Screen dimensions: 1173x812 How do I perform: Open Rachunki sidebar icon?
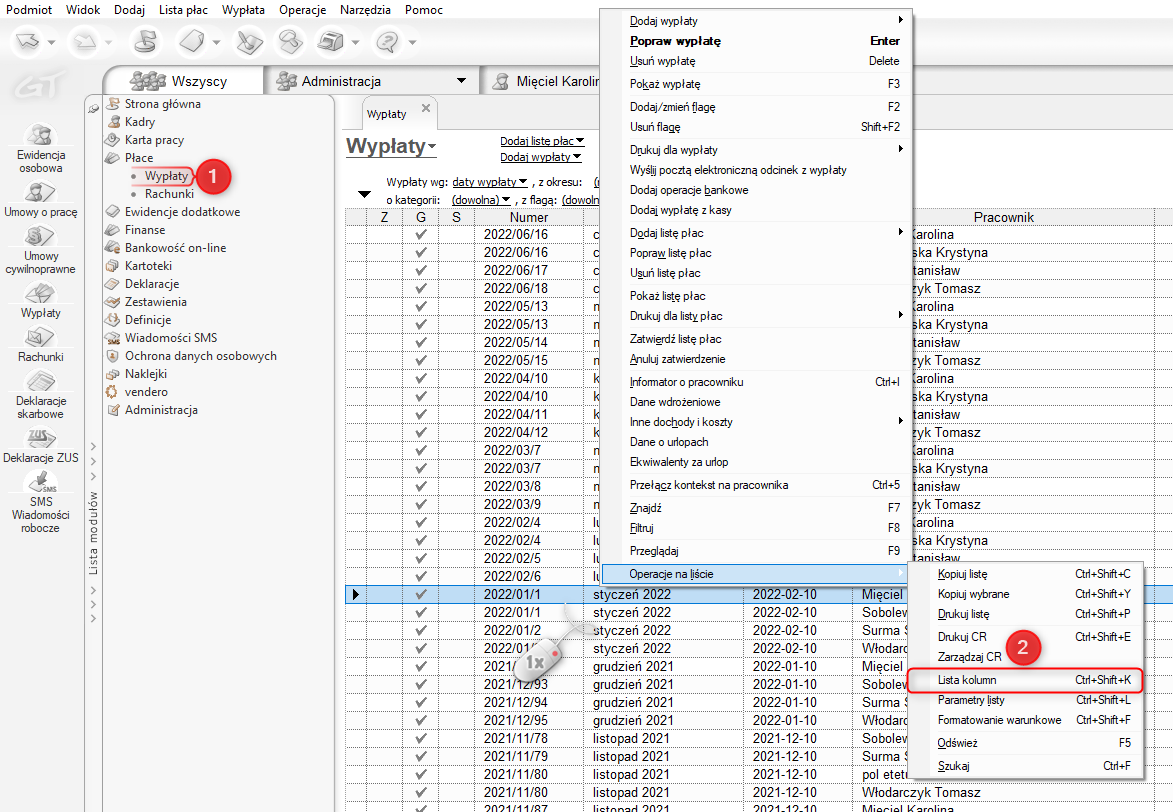(40, 338)
